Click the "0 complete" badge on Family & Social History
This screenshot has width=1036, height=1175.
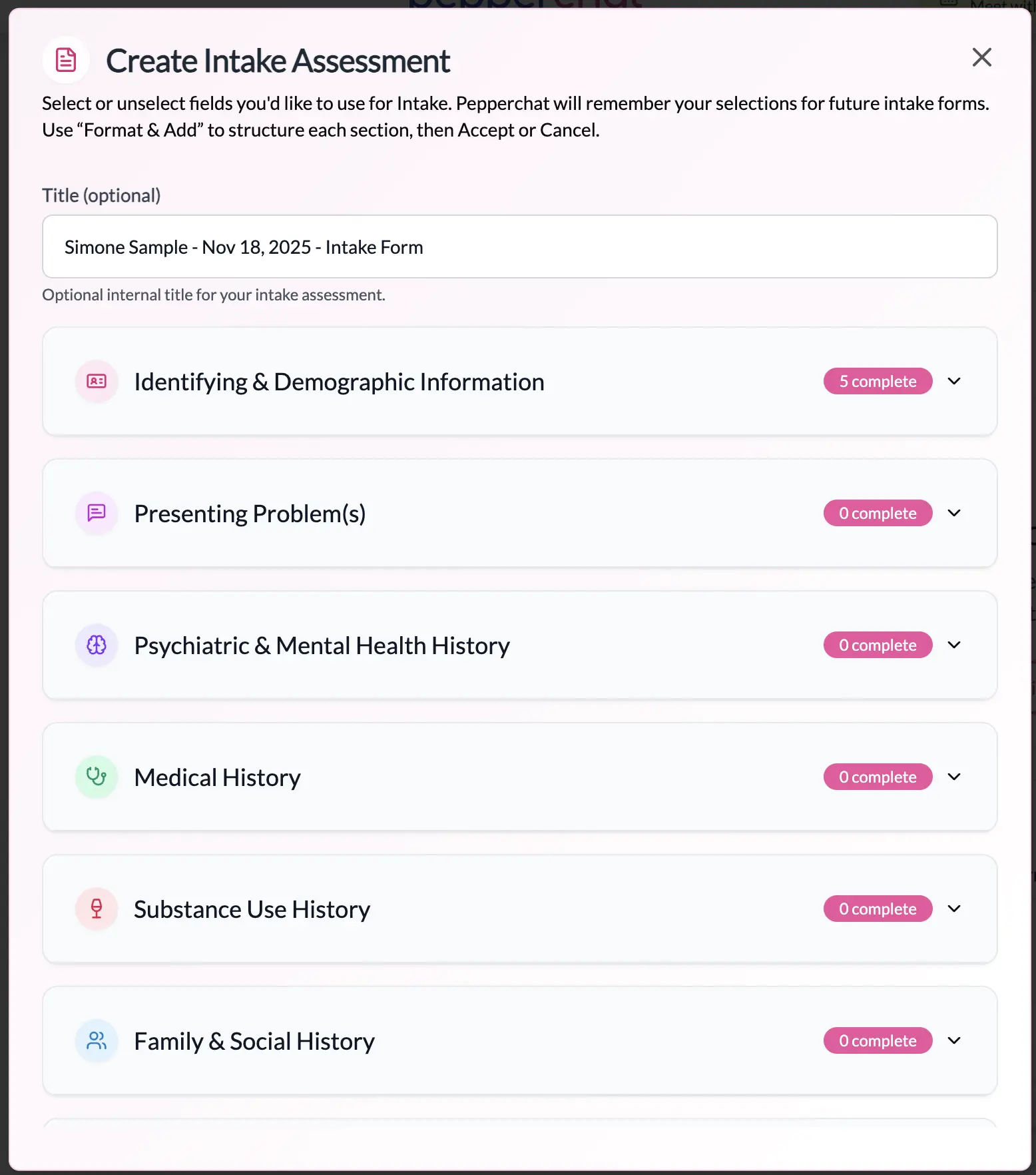pyautogui.click(x=878, y=1040)
